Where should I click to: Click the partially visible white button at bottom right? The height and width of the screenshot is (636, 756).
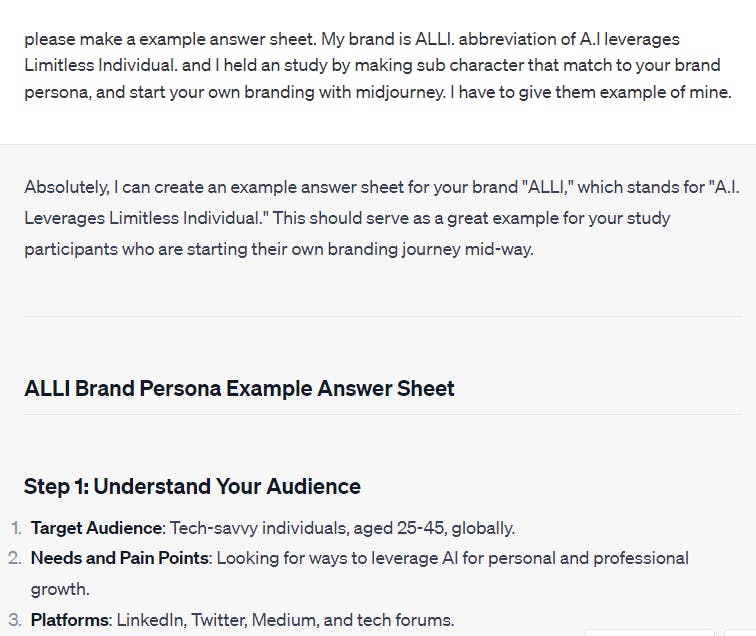click(649, 633)
